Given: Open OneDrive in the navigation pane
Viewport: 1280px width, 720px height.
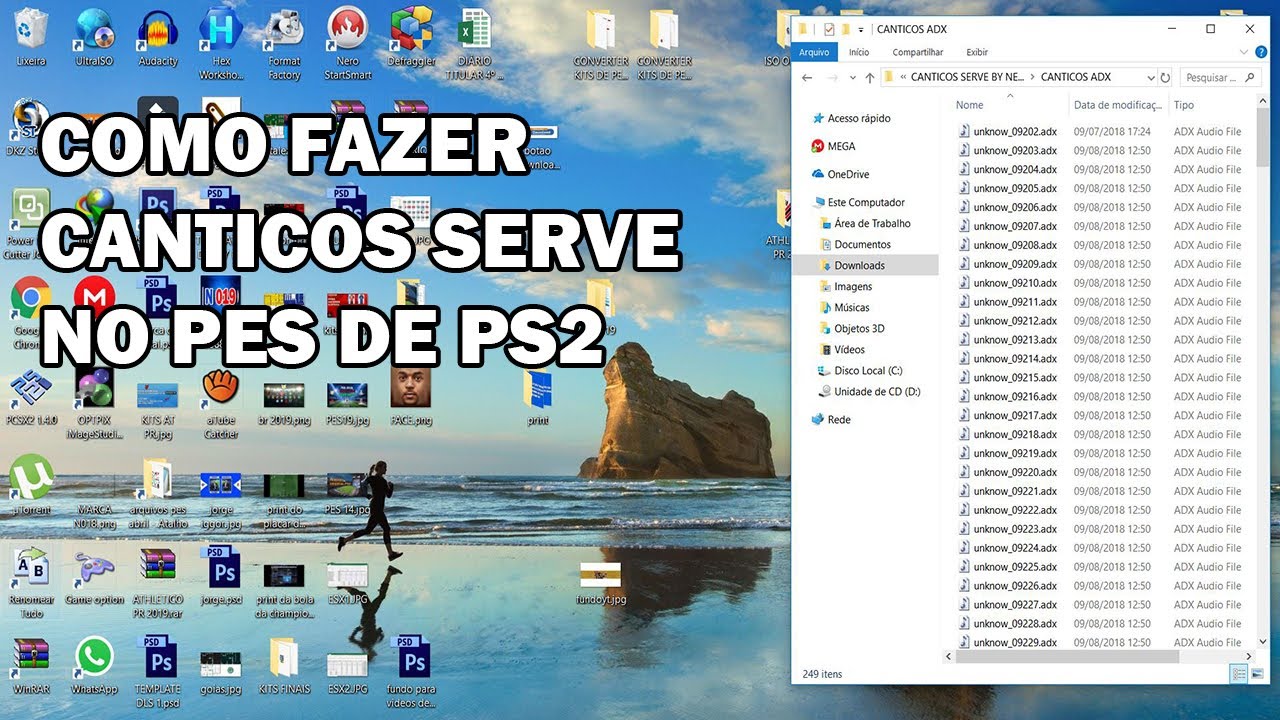Looking at the screenshot, I should click(x=847, y=174).
